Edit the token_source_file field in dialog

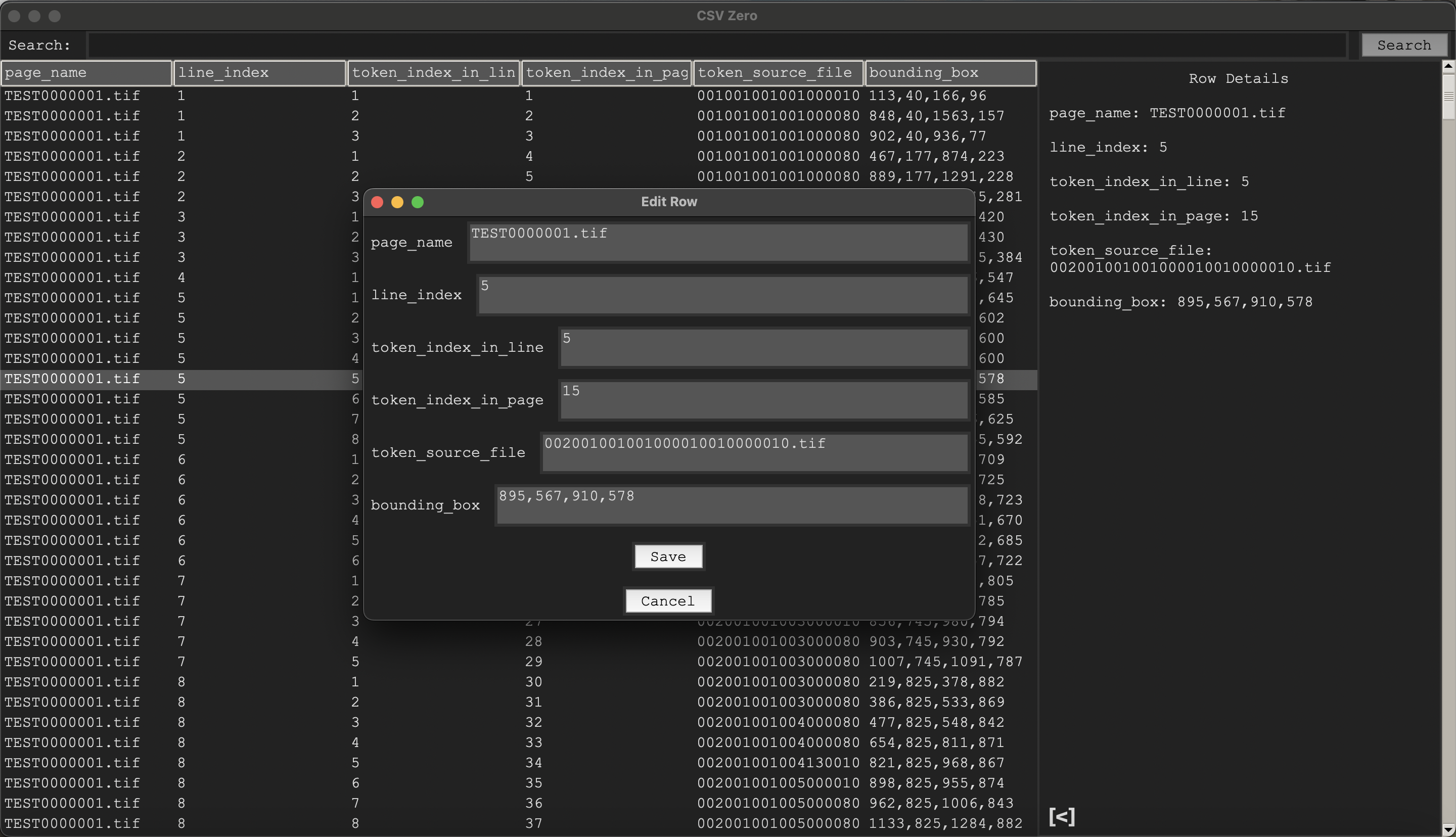pos(755,452)
